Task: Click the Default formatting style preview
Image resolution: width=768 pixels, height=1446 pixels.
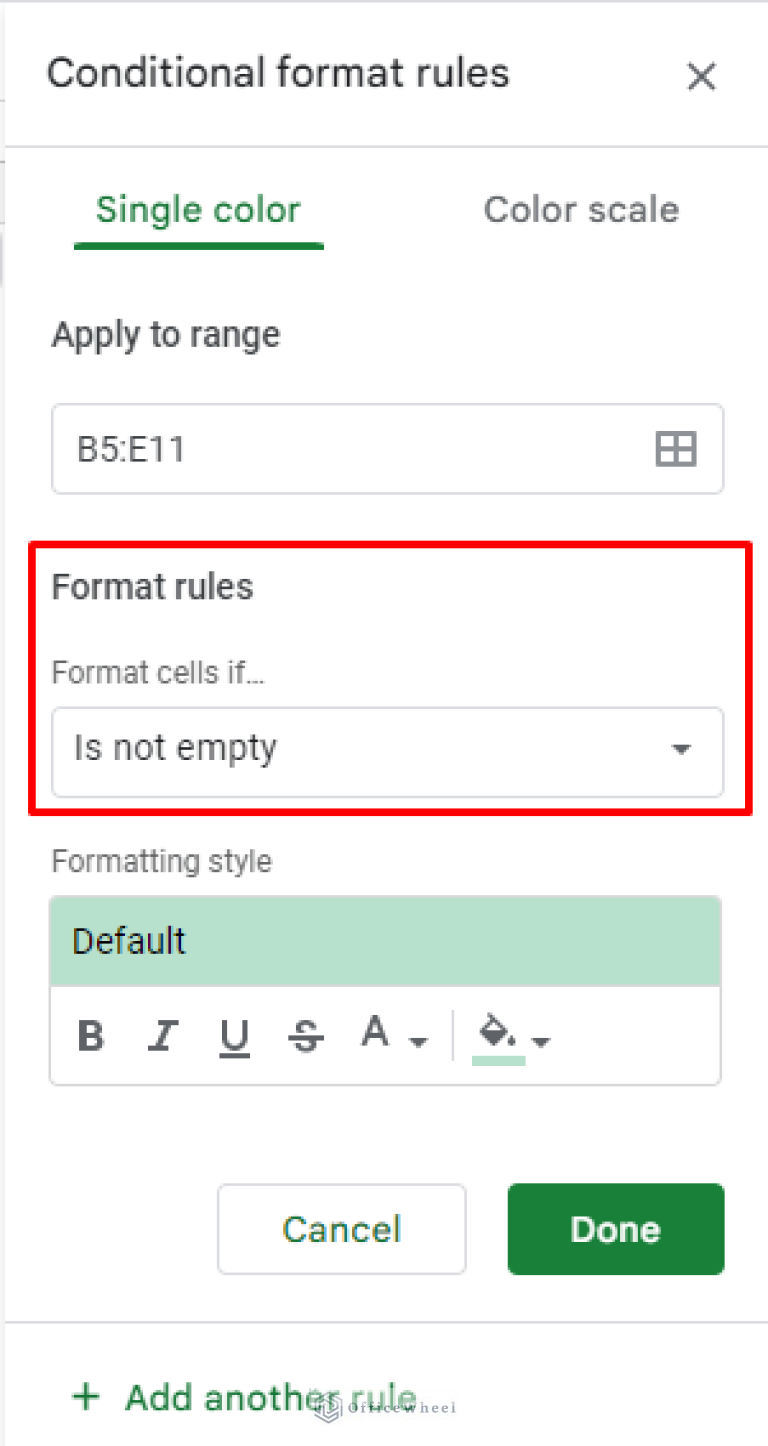Action: [x=385, y=940]
